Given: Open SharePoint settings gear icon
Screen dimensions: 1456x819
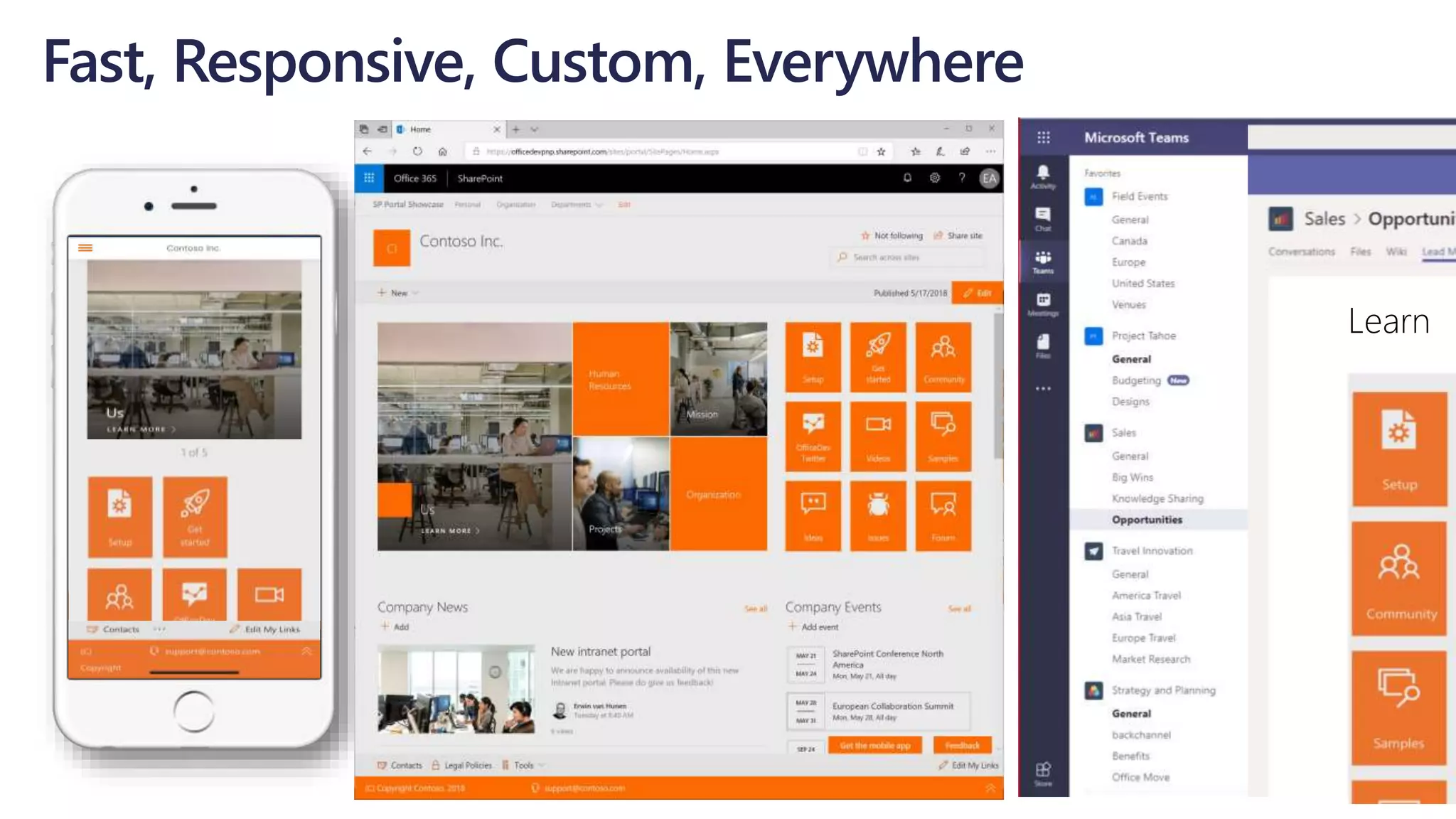Looking at the screenshot, I should click(x=935, y=178).
